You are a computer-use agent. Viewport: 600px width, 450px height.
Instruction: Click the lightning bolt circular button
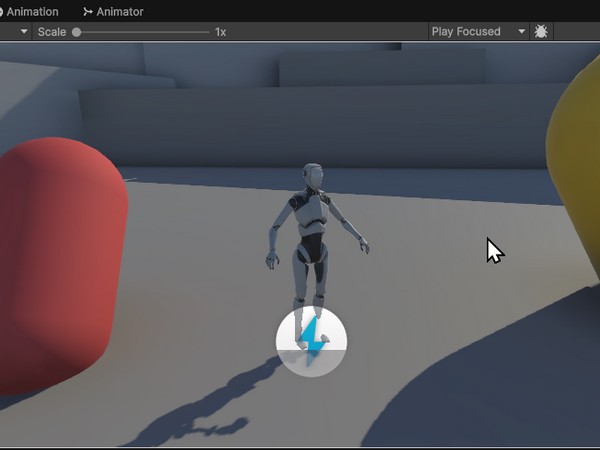[311, 341]
